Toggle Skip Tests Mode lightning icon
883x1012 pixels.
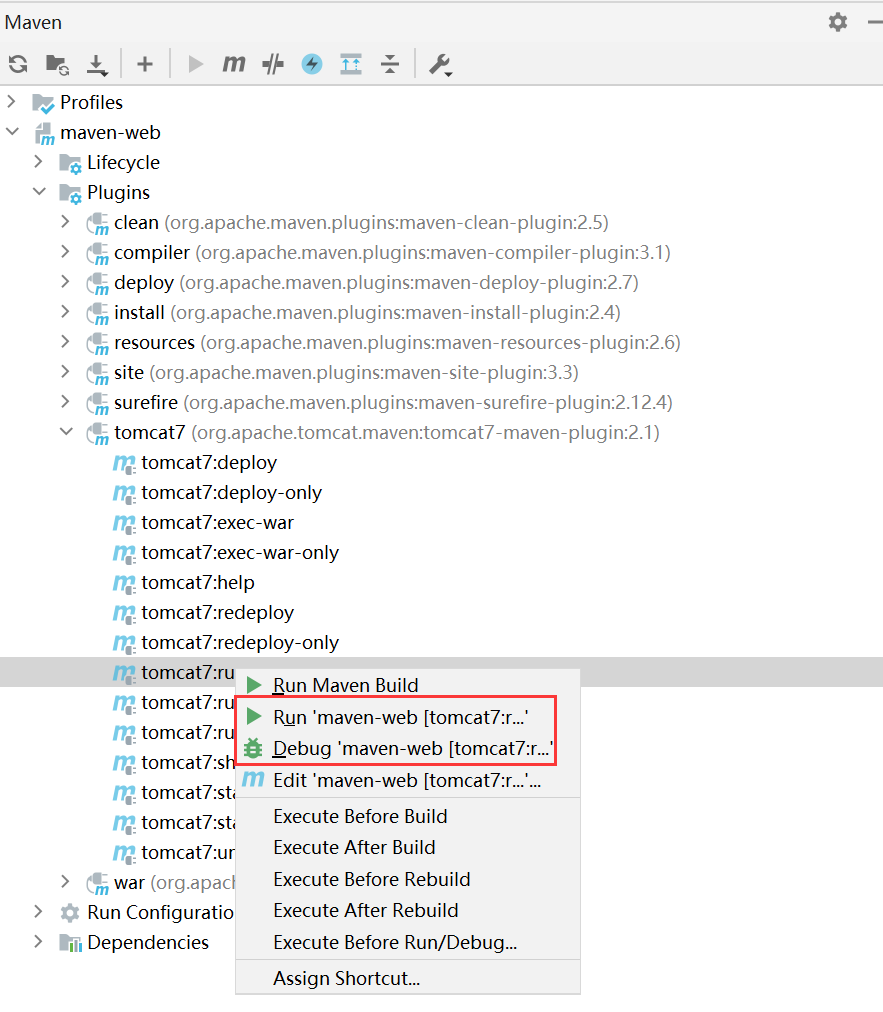312,64
